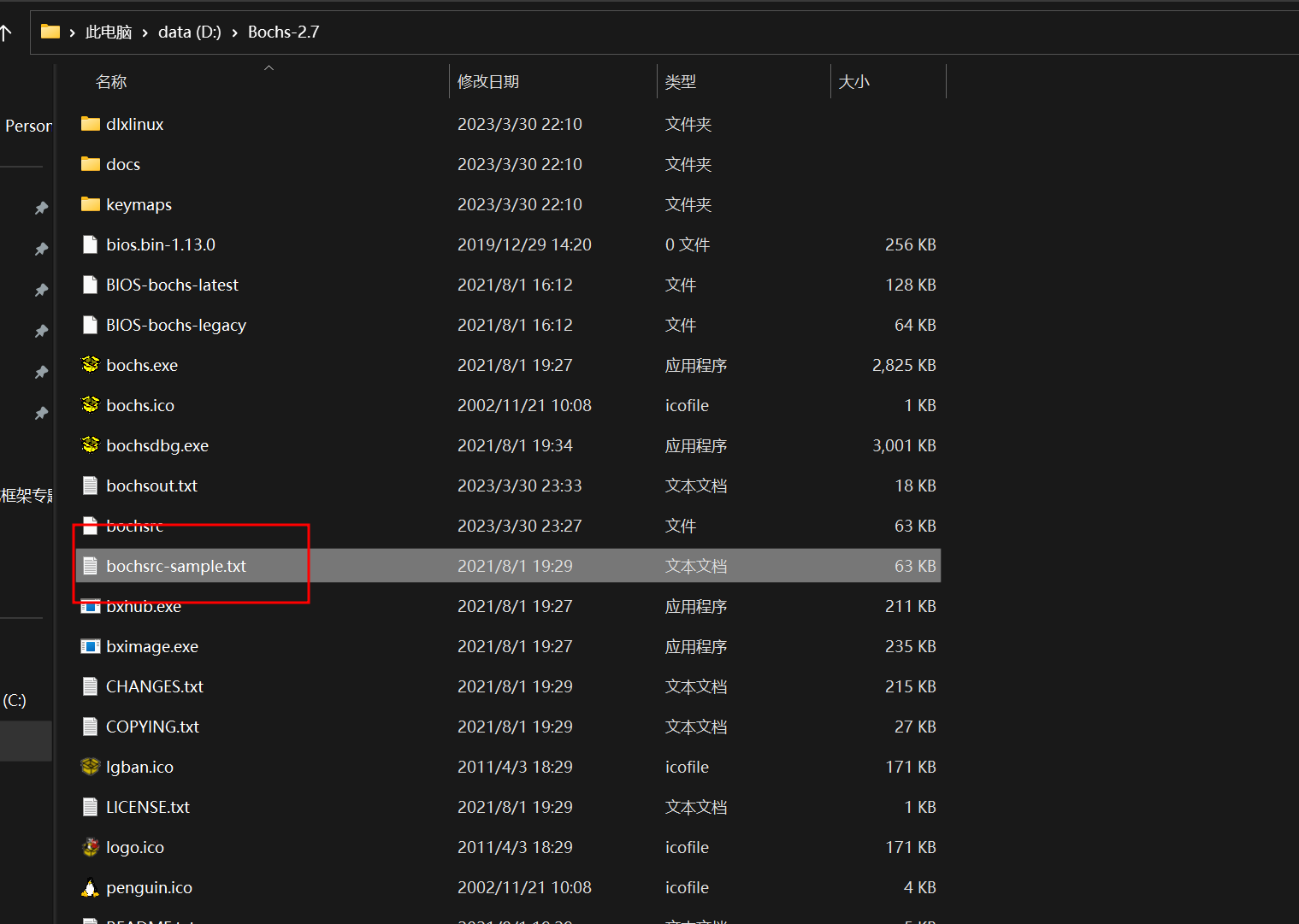Click the BIOS-bochs-legacy file icon

pos(90,325)
